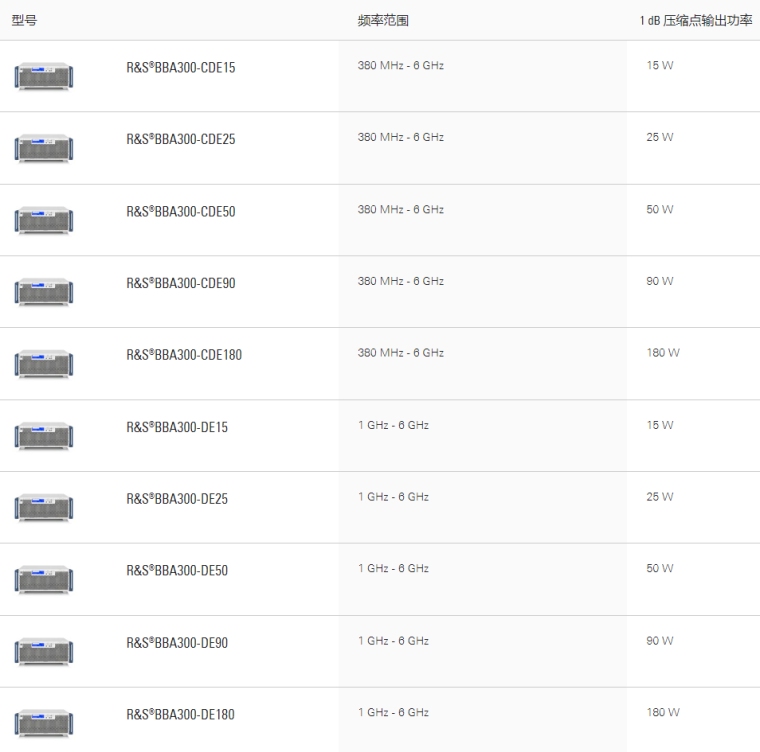
Task: Open the R&S BBA300-DE15 model link
Action: click(177, 427)
